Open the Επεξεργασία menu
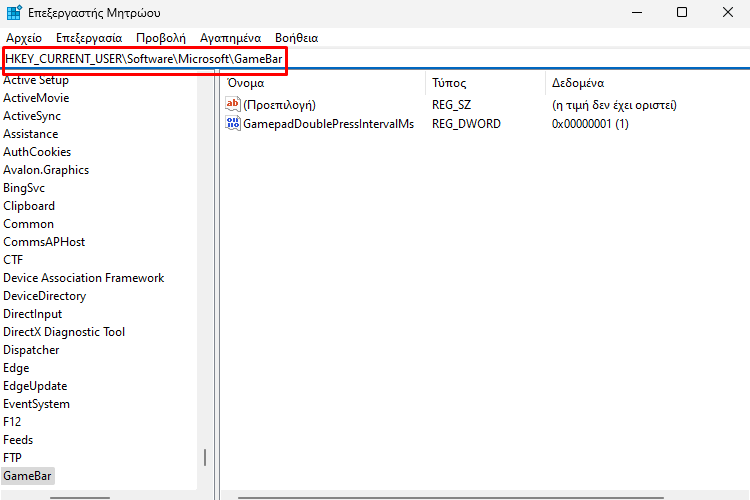750x500 pixels. click(x=88, y=38)
